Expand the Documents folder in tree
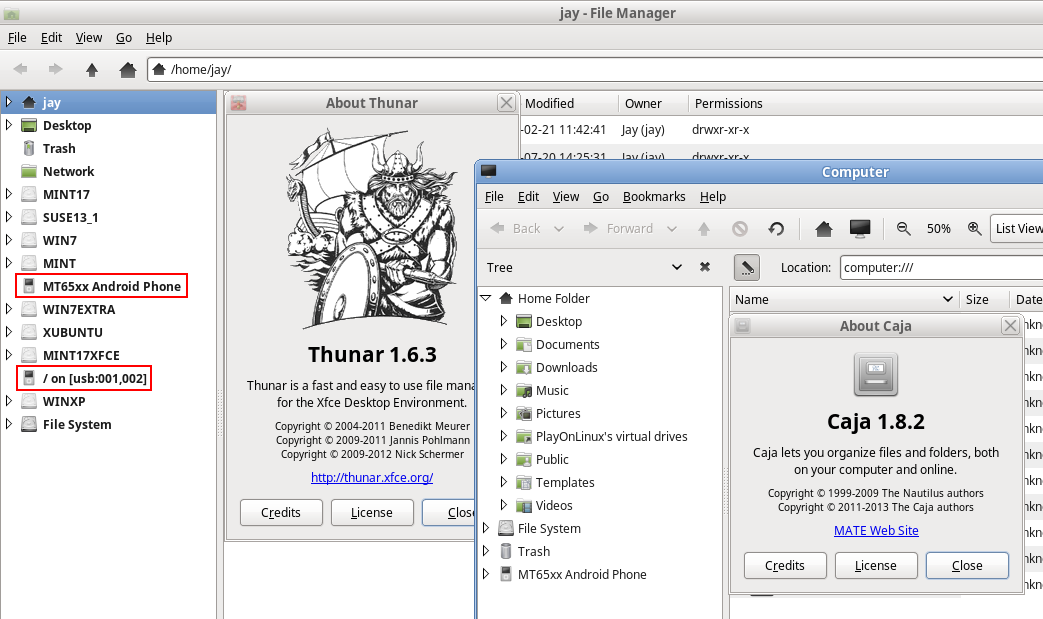Viewport: 1043px width, 619px height. [x=504, y=345]
